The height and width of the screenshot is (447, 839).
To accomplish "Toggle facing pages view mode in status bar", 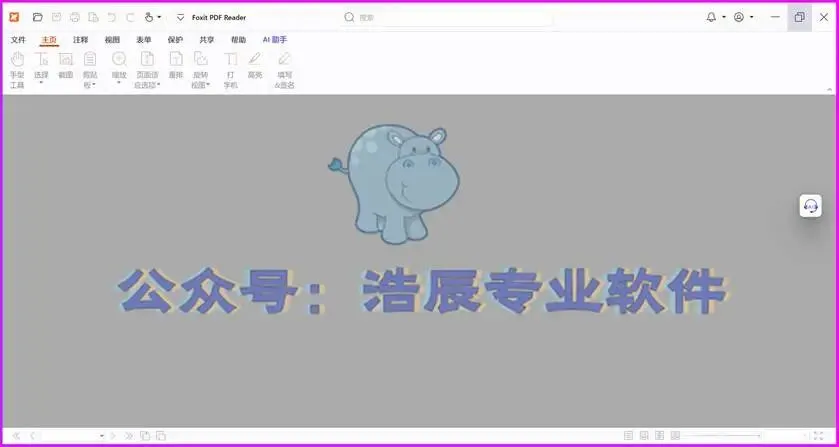I will click(660, 436).
